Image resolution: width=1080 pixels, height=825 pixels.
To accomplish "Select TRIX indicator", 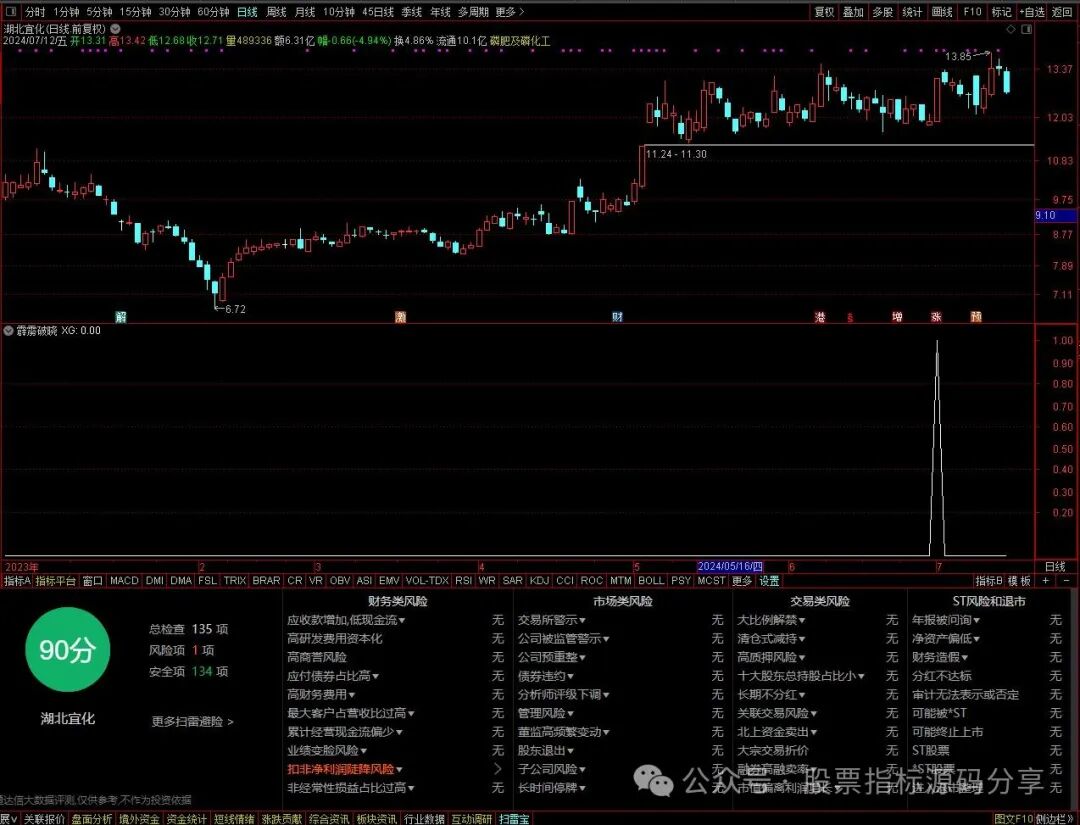I will 234,581.
